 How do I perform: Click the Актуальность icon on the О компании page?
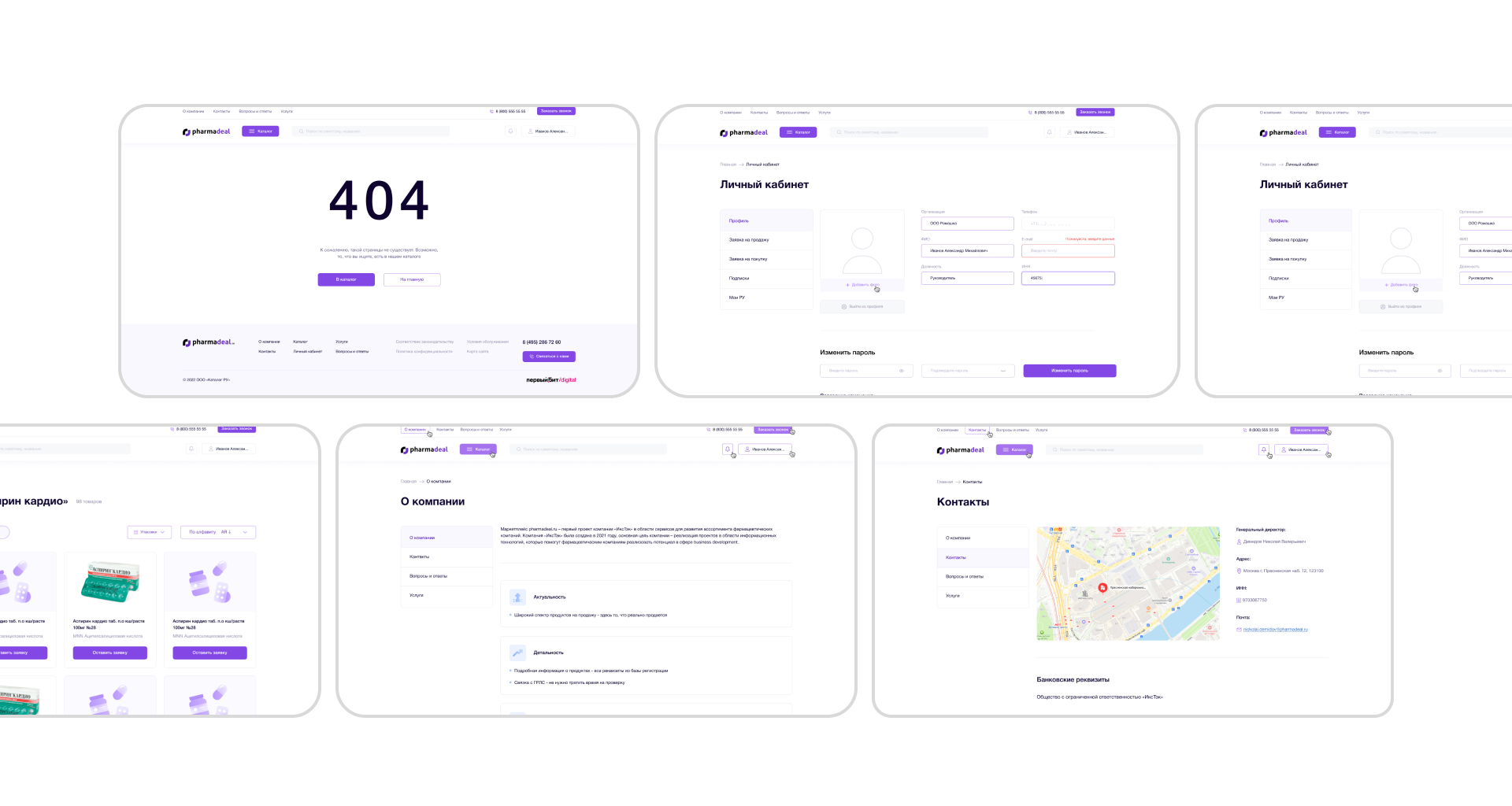(x=517, y=597)
